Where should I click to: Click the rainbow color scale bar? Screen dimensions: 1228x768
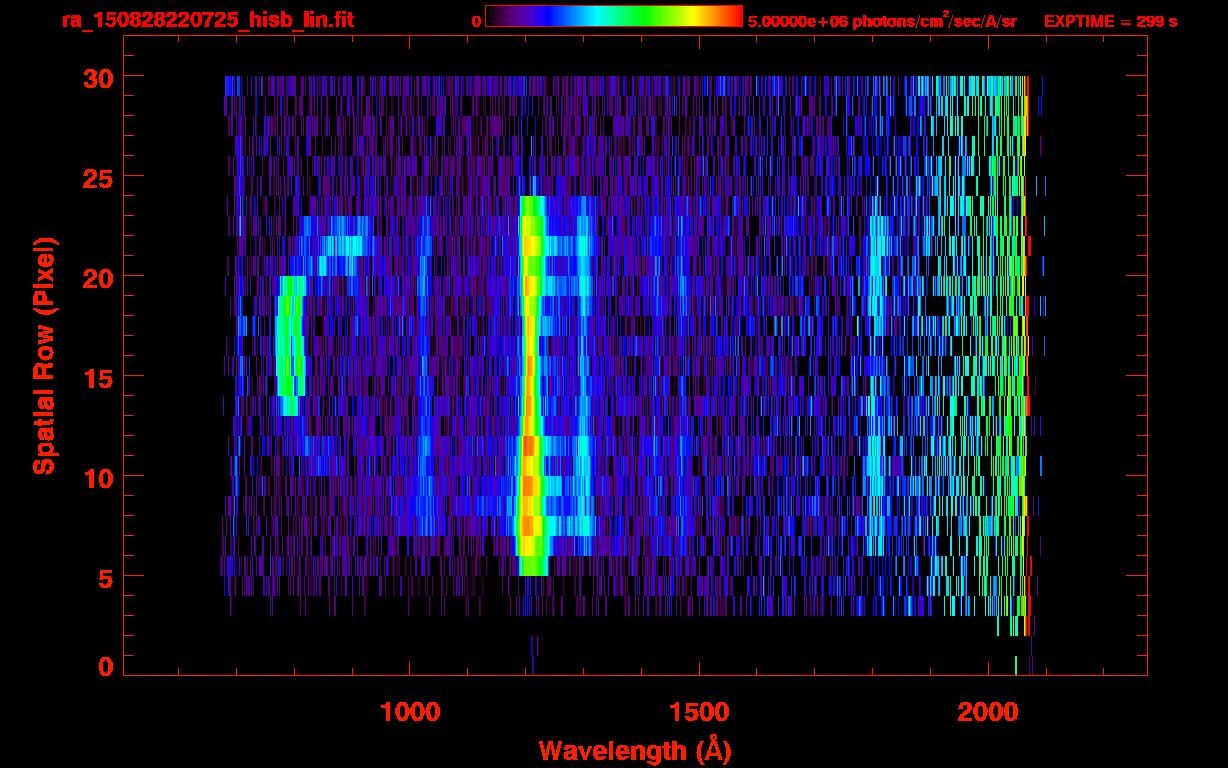pos(614,17)
